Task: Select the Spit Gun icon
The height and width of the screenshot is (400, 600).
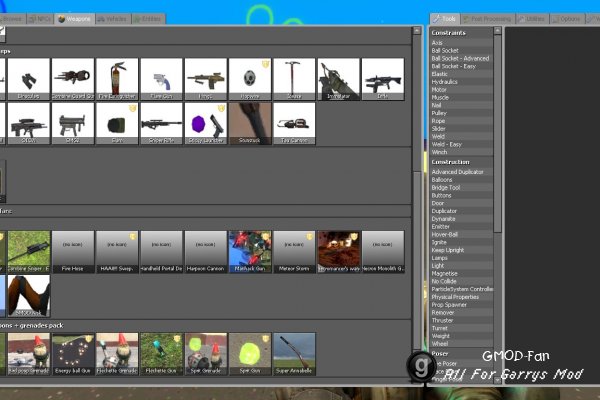Action: pos(250,354)
